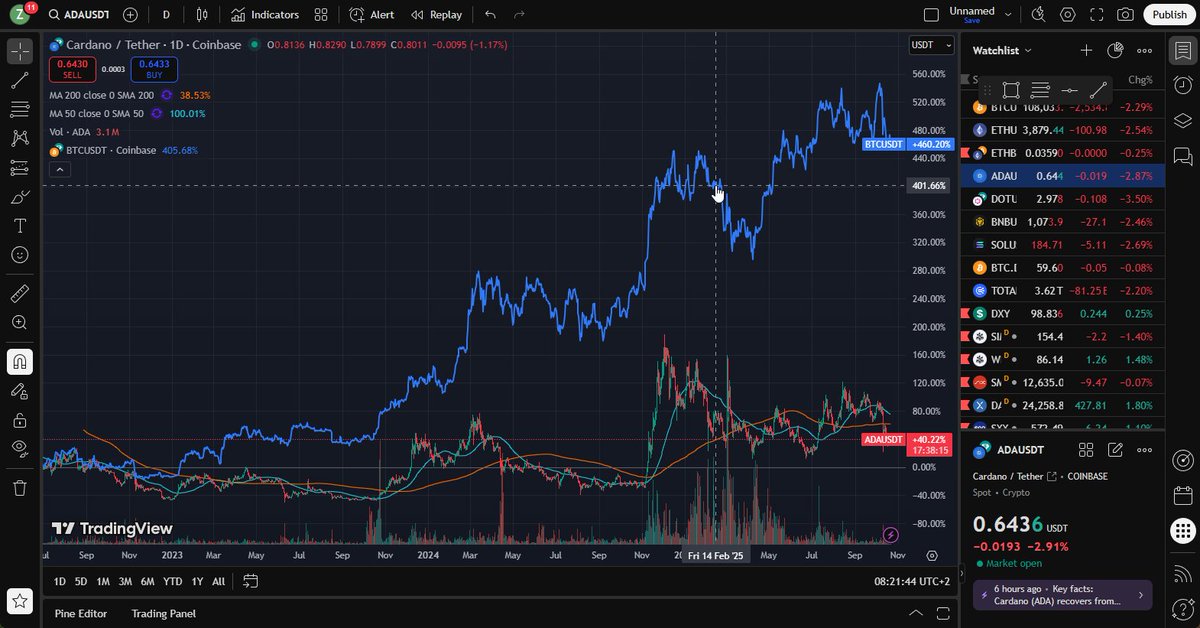Screen dimensions: 1200x628
Task: Select the ruler measure tool
Action: click(x=19, y=294)
